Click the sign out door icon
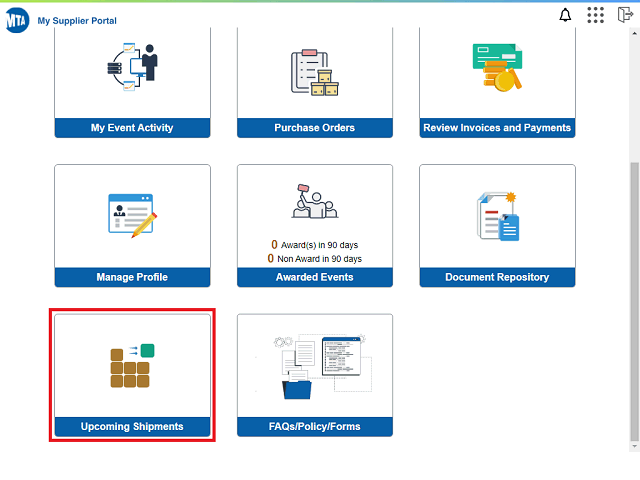The image size is (640, 480). tap(624, 15)
